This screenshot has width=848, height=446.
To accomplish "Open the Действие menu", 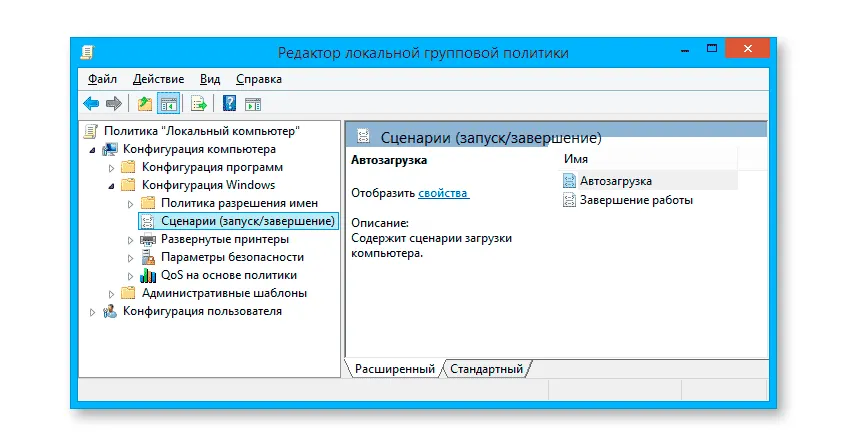I will coord(158,79).
